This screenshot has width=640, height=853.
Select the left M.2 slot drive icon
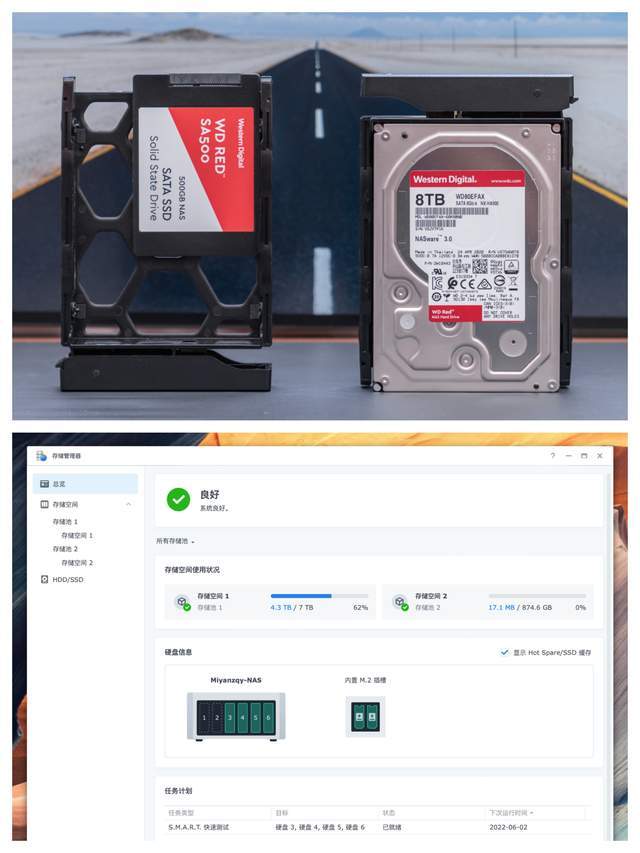(359, 717)
